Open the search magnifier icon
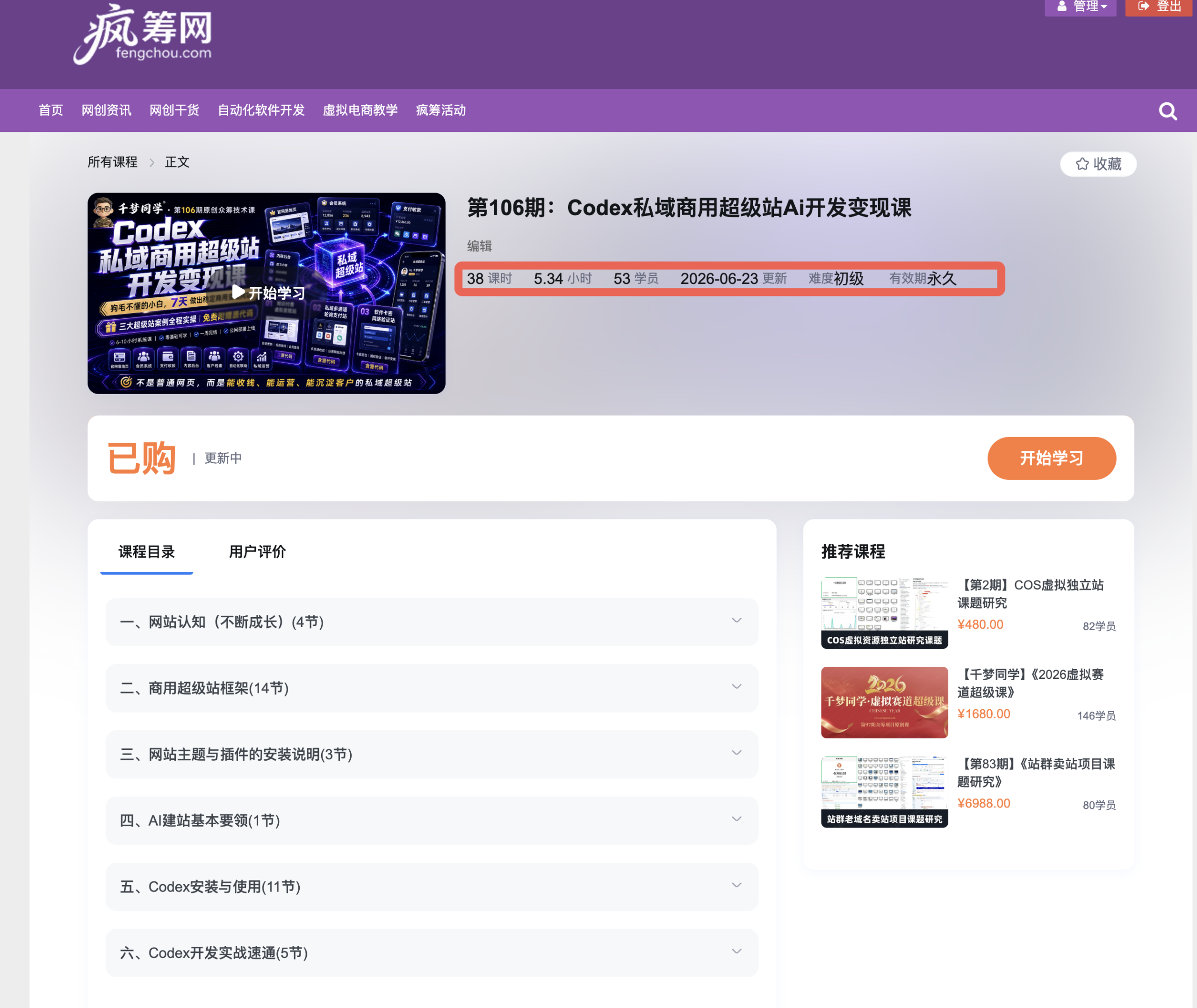 pyautogui.click(x=1167, y=111)
